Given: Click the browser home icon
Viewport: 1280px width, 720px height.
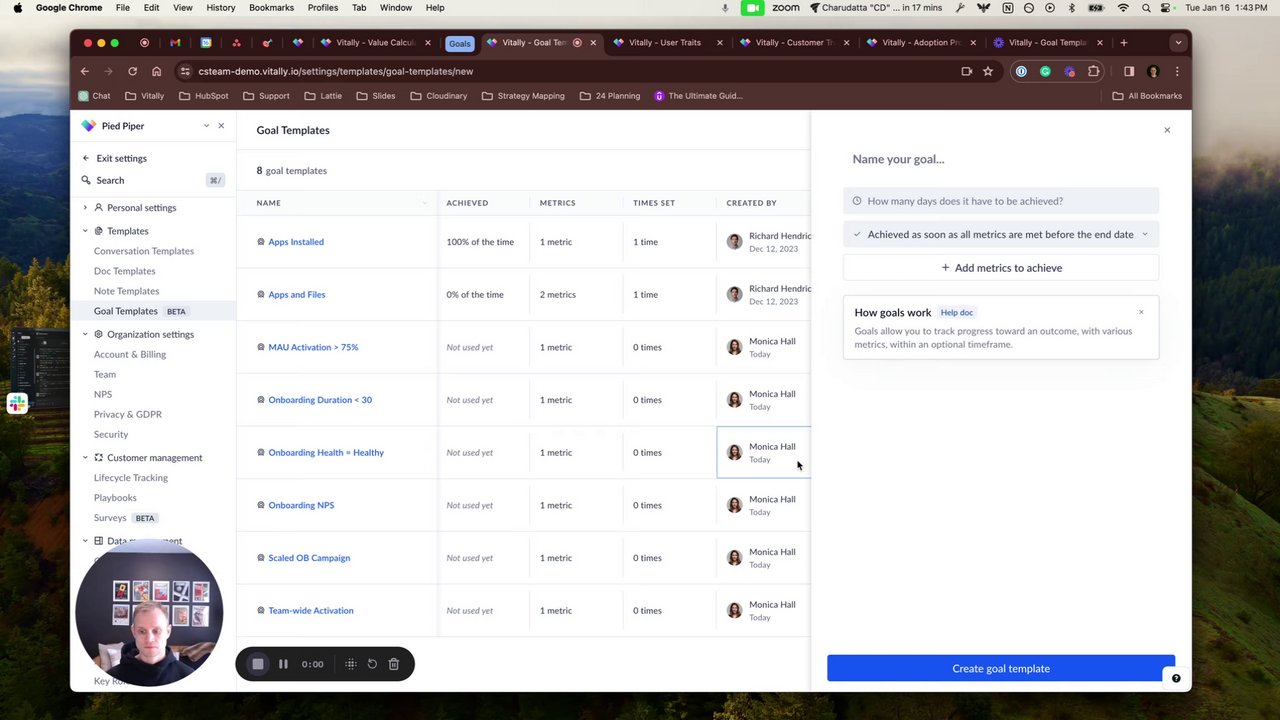Looking at the screenshot, I should pyautogui.click(x=156, y=71).
